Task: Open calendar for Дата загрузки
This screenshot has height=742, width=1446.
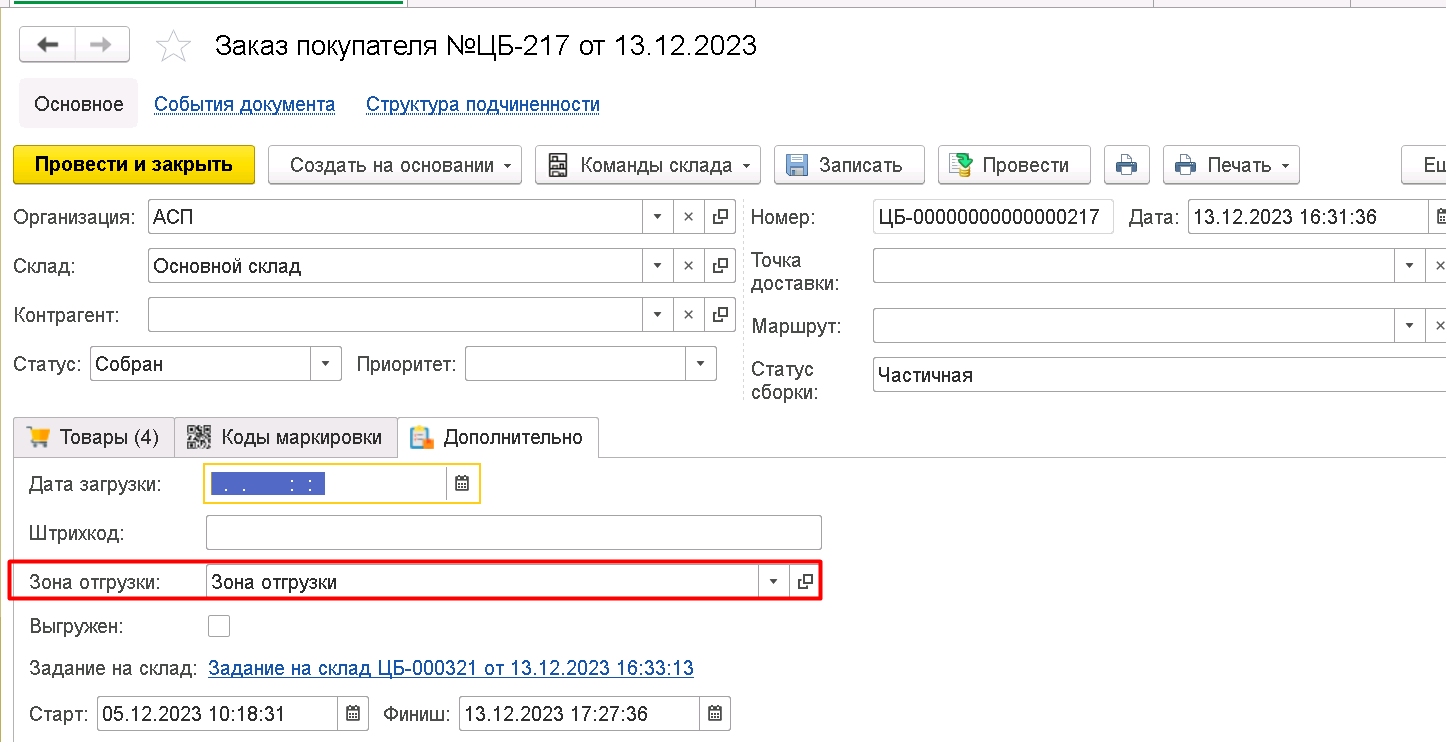Action: [x=462, y=483]
